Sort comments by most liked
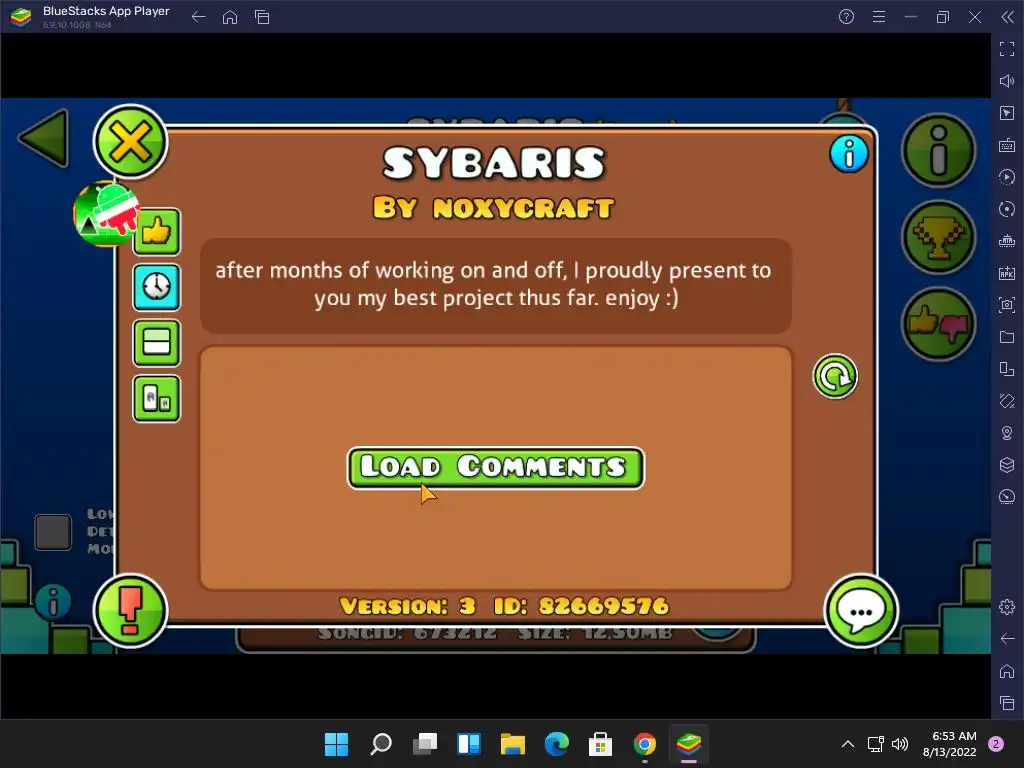 (x=157, y=231)
